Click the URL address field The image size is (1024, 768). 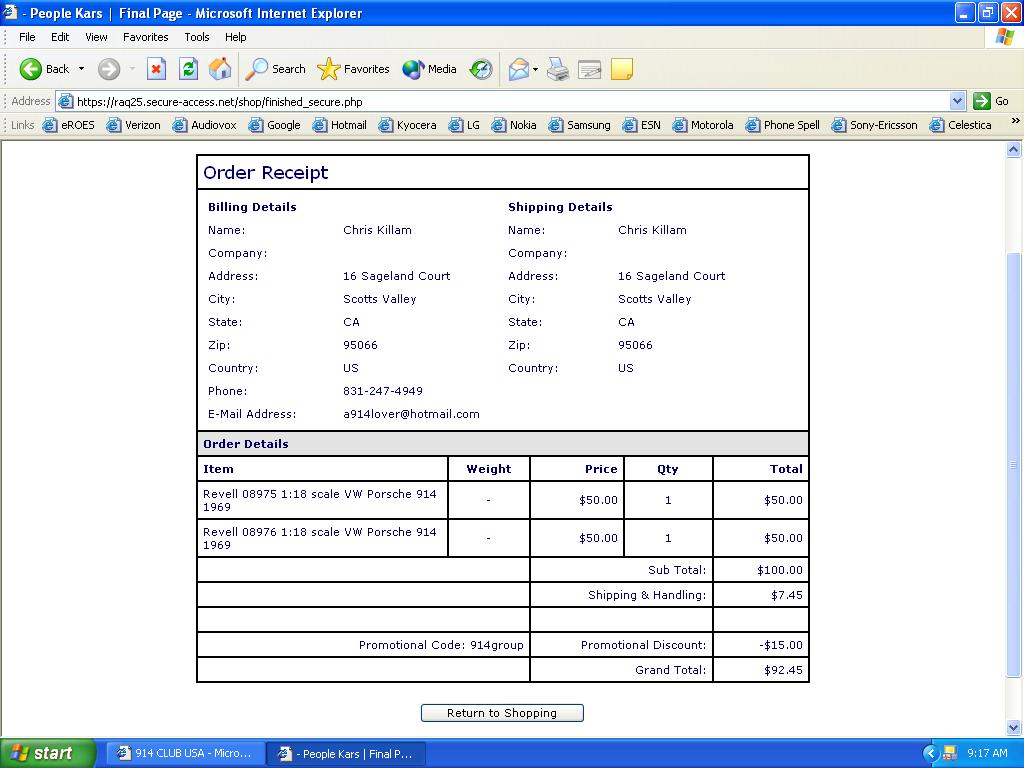click(500, 101)
